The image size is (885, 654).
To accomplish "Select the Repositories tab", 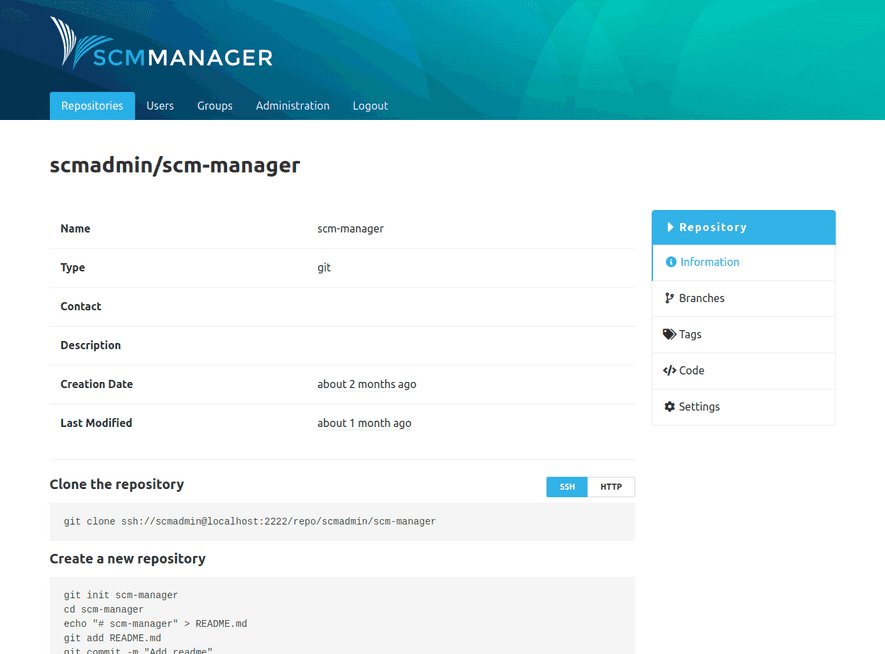I will coord(91,105).
